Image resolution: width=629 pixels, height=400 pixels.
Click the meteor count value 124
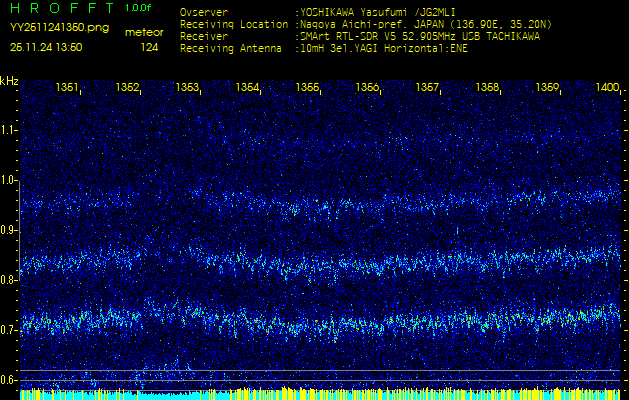149,47
